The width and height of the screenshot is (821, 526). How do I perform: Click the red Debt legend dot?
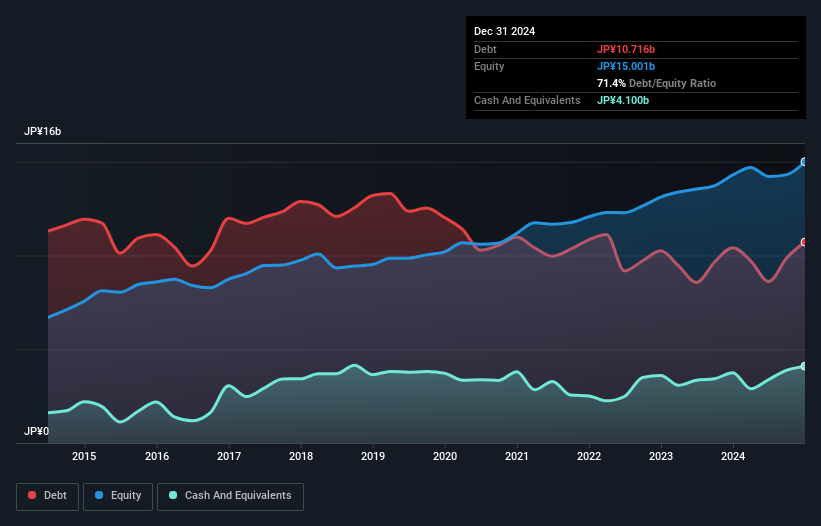pos(32,495)
